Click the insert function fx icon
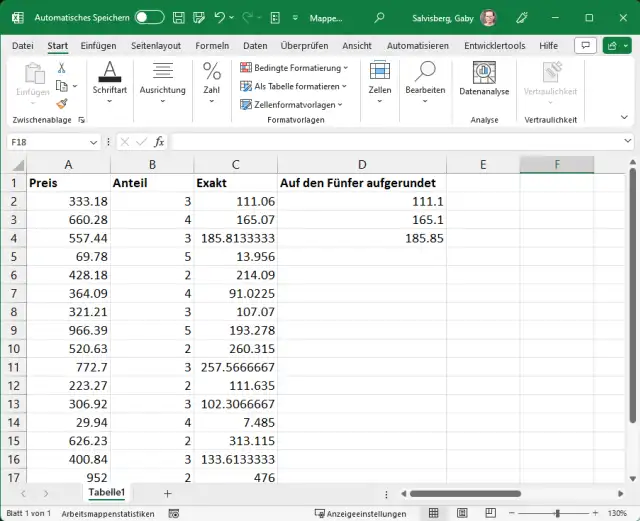 tap(158, 142)
